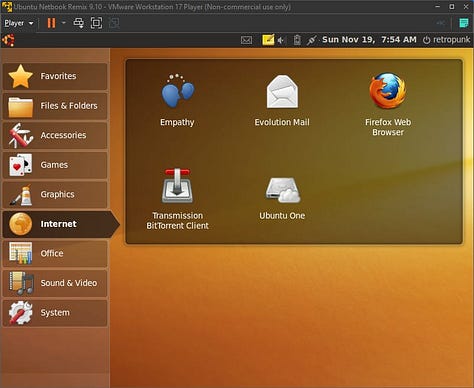Switch to the Accessories category

55,135
